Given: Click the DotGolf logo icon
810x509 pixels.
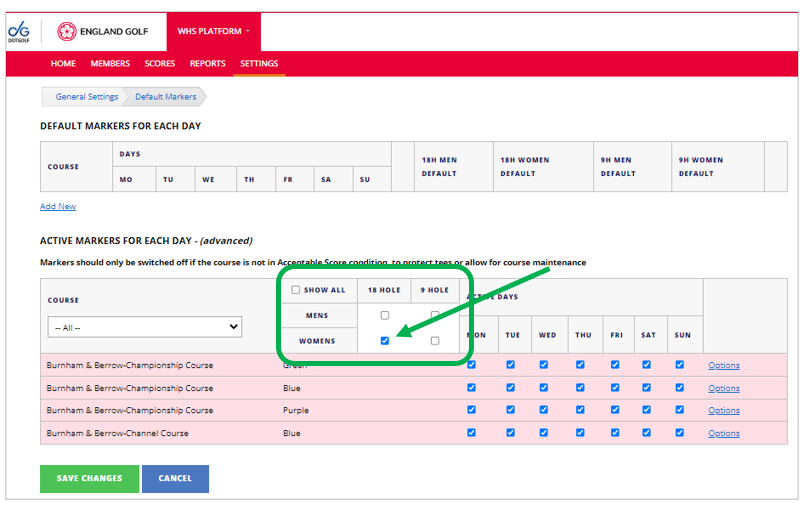Looking at the screenshot, I should 19,32.
